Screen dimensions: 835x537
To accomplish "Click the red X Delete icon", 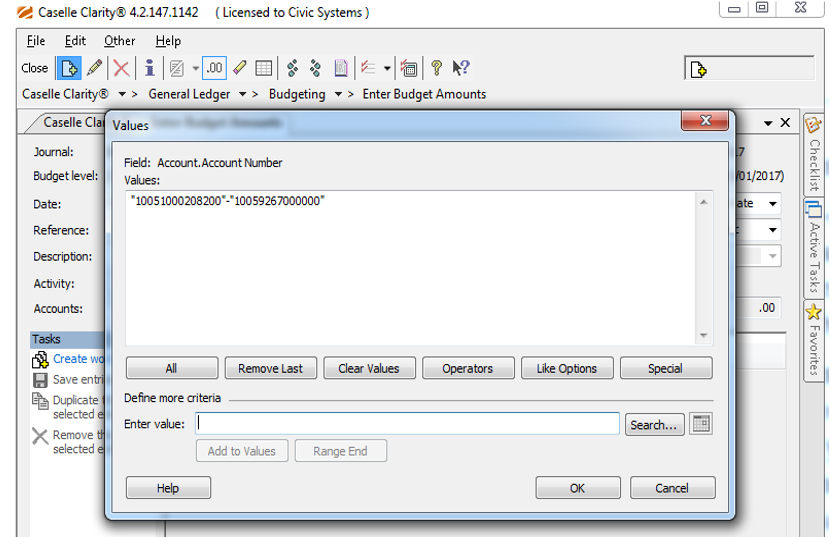I will pos(121,68).
